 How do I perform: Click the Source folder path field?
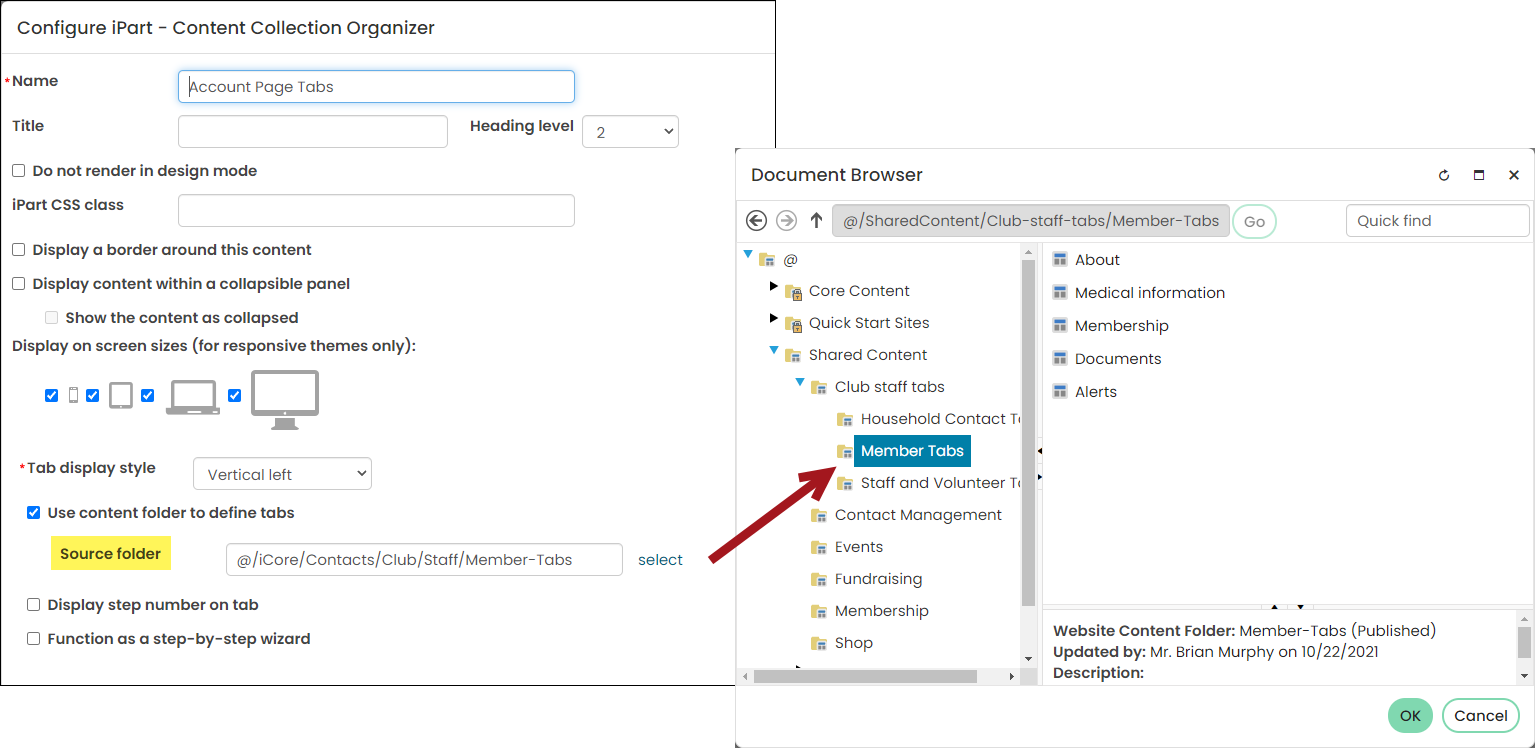click(424, 560)
